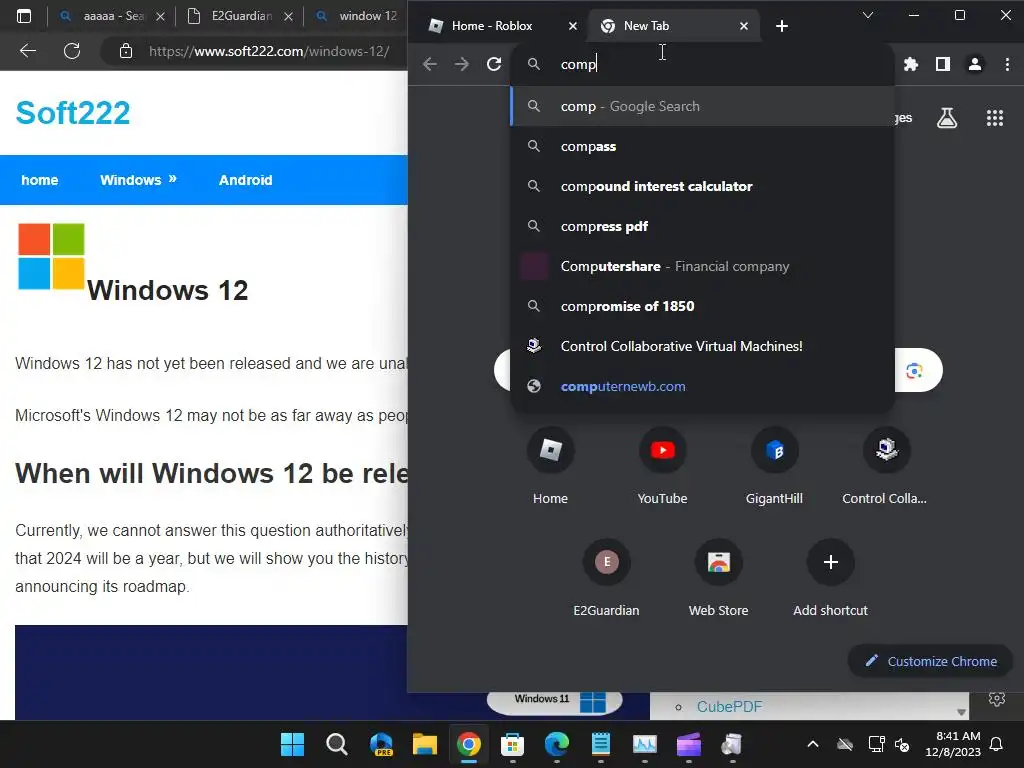Click the Edge address bar URL

tap(268, 51)
